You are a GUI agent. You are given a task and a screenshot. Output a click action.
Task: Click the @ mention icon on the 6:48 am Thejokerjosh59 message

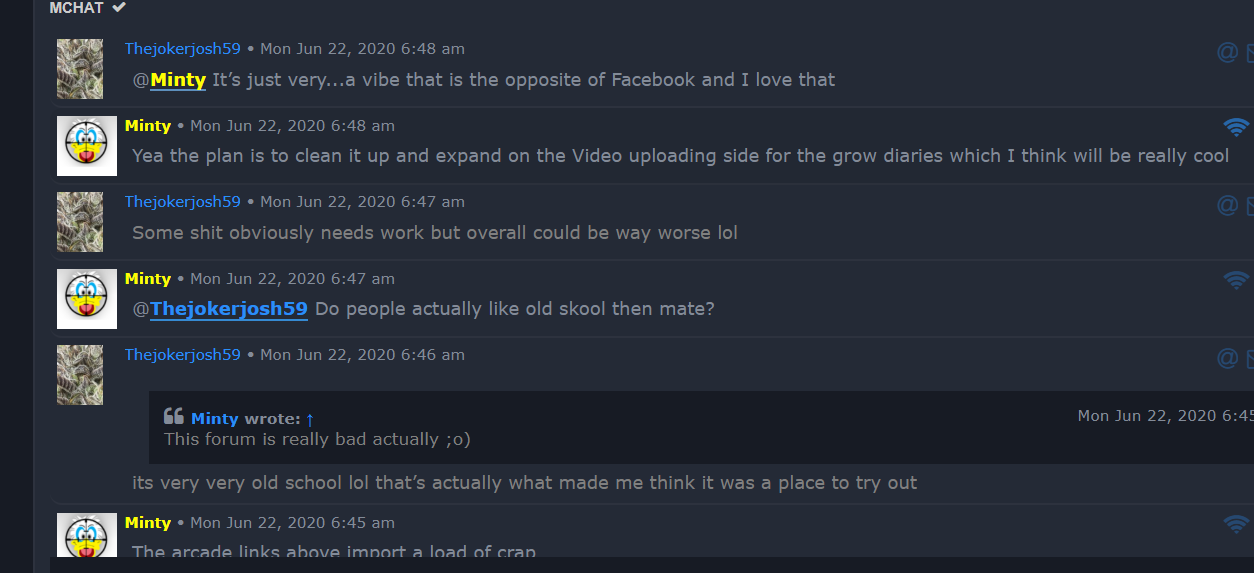[x=1227, y=52]
